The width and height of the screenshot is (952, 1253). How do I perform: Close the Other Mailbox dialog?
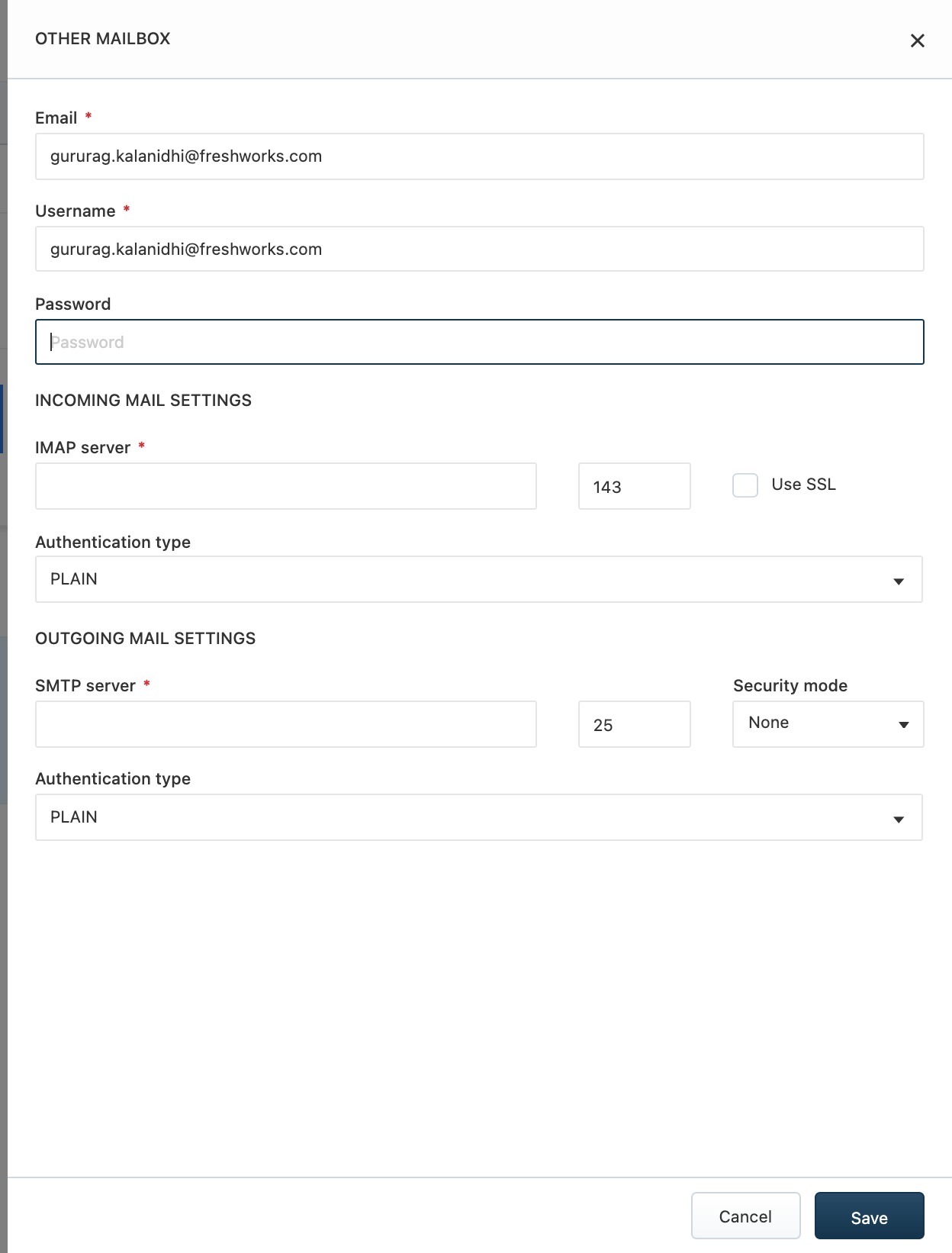coord(917,40)
